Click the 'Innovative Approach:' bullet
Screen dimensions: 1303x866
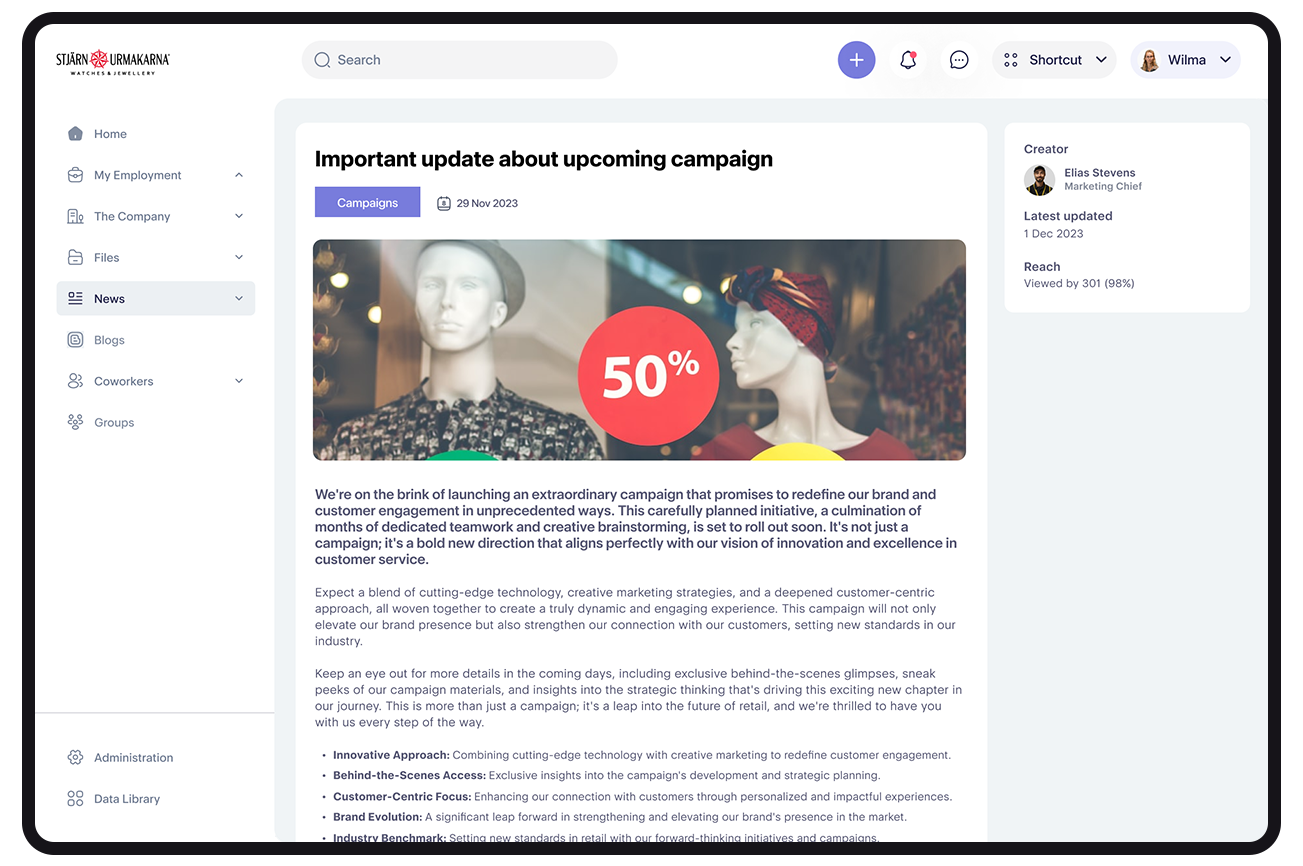(x=391, y=755)
